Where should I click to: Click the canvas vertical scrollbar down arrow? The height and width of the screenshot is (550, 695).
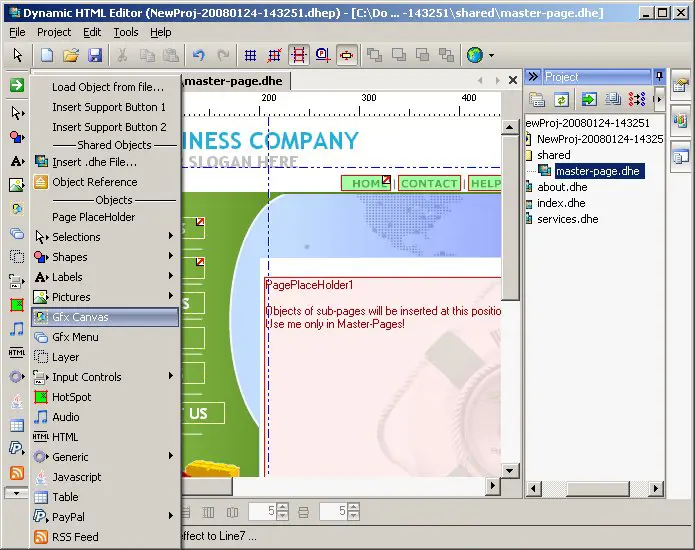(x=510, y=470)
